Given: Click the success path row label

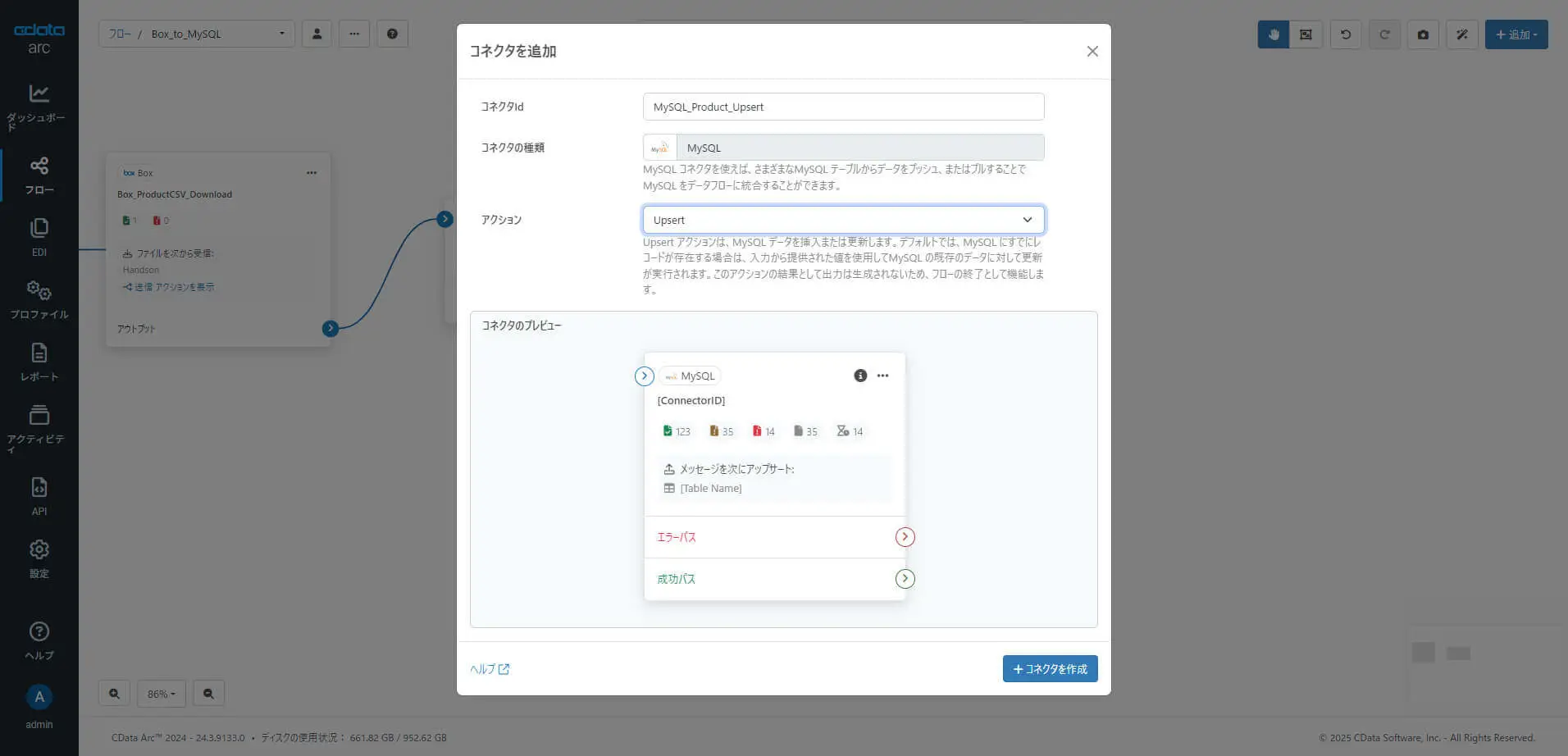Looking at the screenshot, I should pos(677,579).
